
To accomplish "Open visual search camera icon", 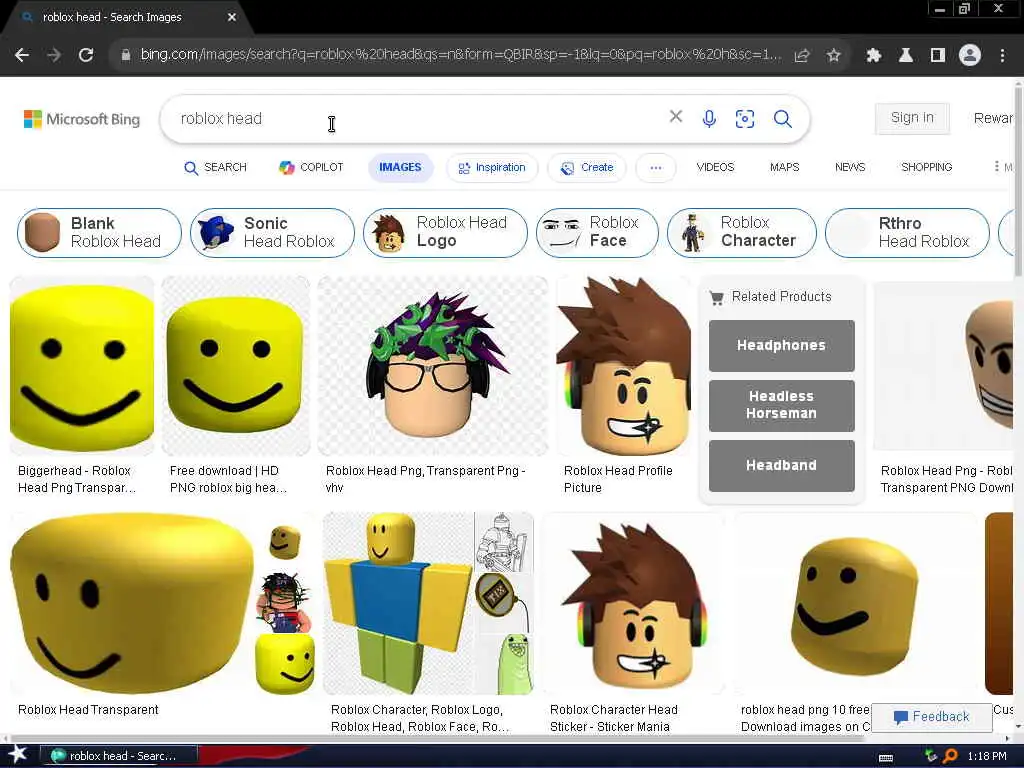I will (744, 118).
